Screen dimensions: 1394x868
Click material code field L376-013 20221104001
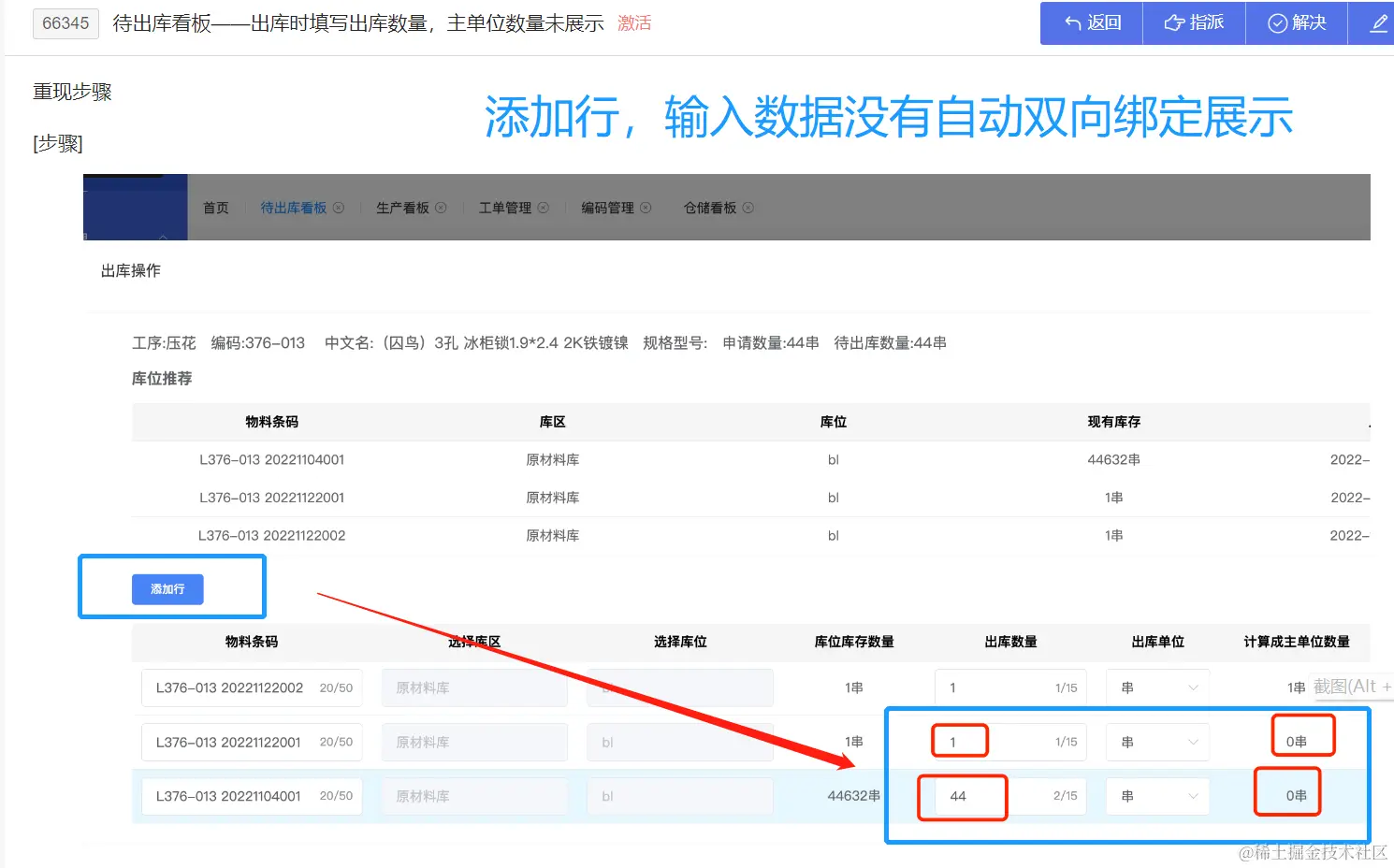[x=252, y=796]
